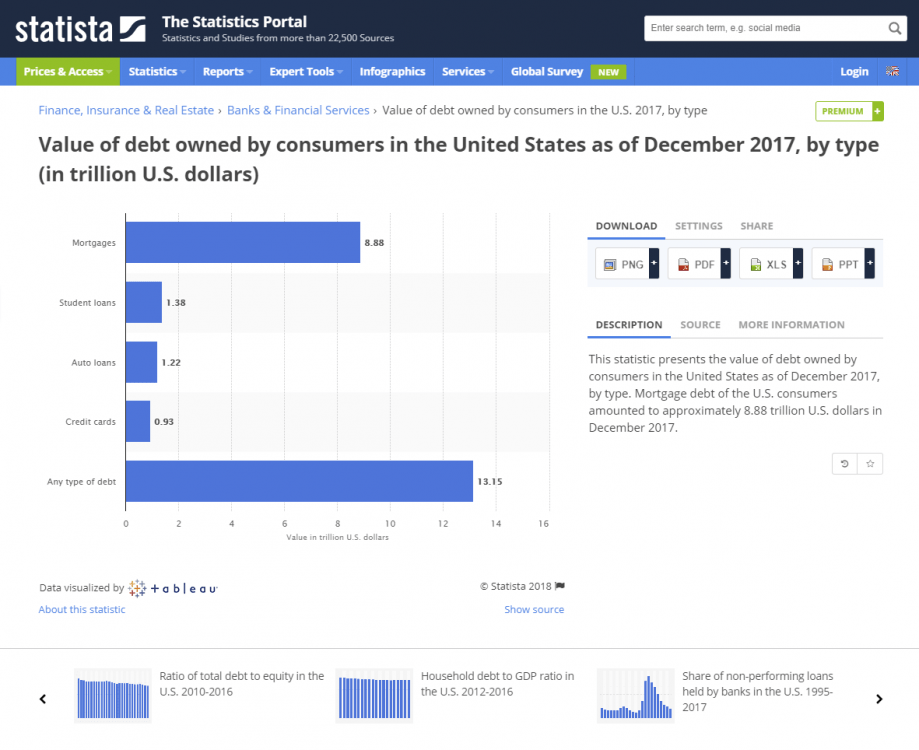Click the search magnifier icon
Screen dimensions: 919x750
click(x=895, y=28)
